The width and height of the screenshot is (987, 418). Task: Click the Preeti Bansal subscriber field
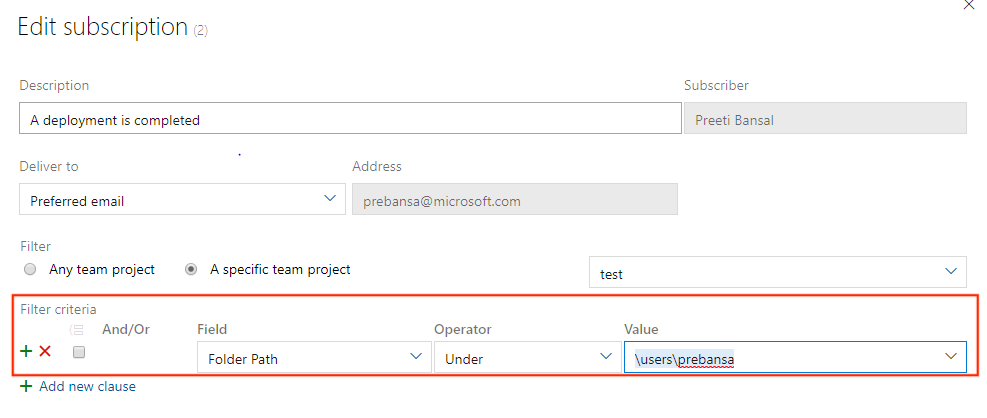[x=824, y=119]
